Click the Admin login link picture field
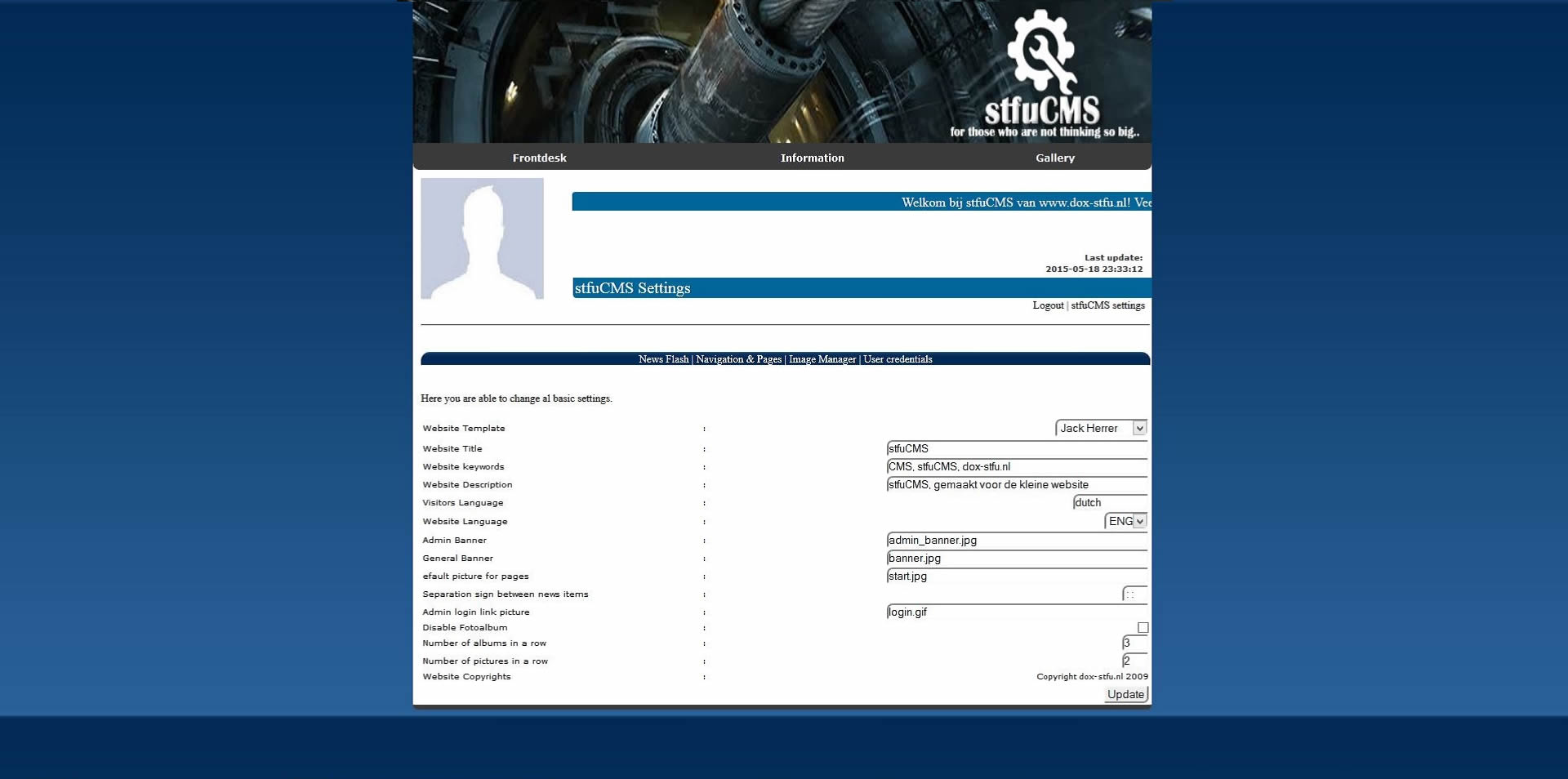 coord(1017,612)
